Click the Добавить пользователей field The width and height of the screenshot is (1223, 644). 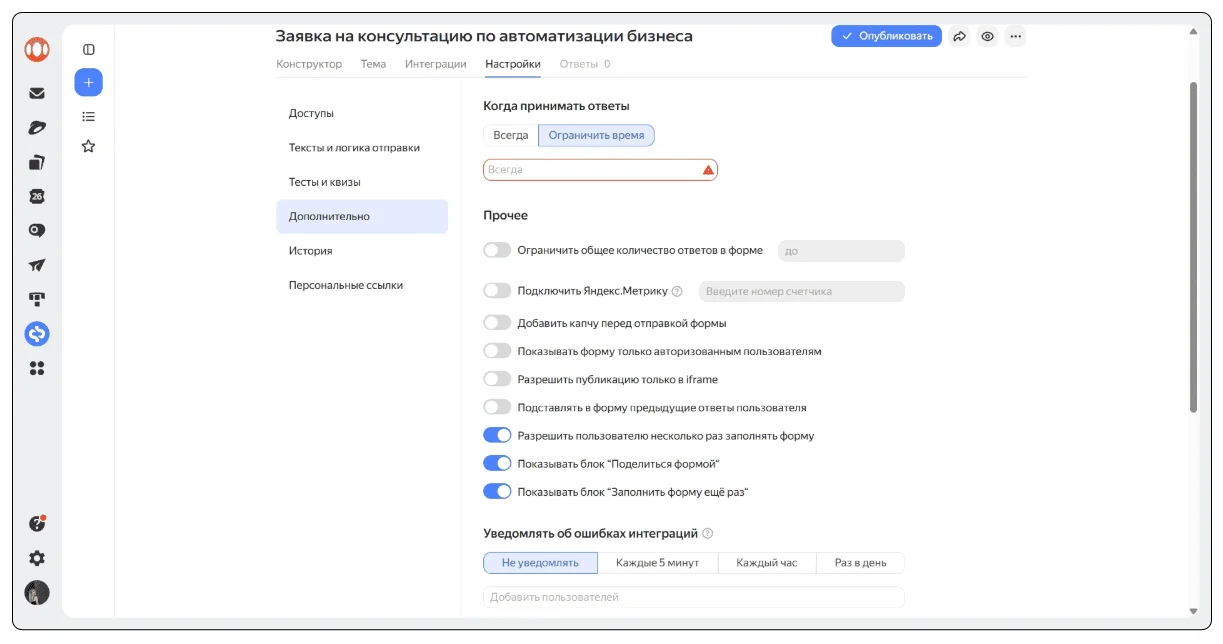[x=694, y=597]
